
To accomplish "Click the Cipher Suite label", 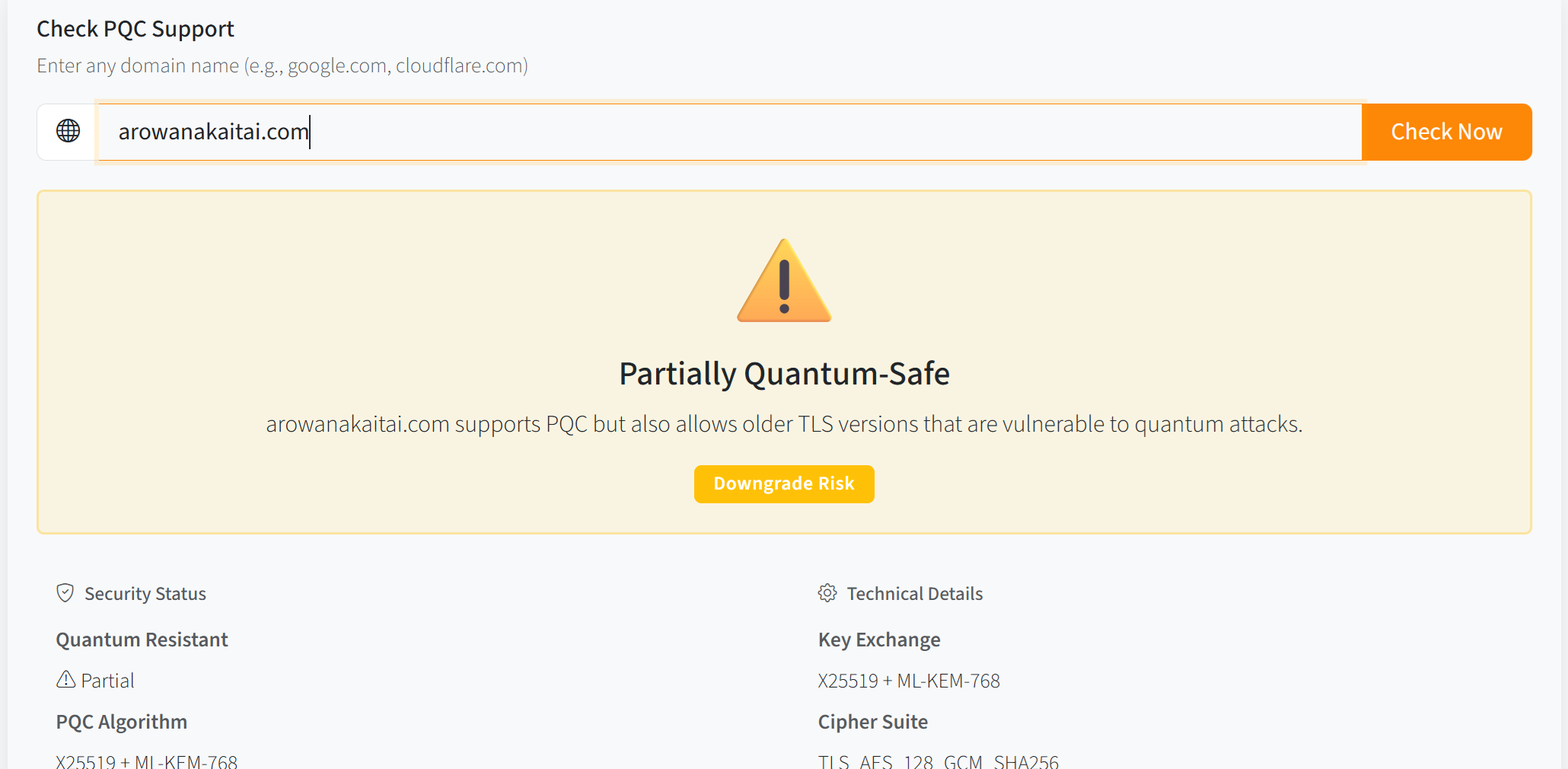I will click(873, 722).
